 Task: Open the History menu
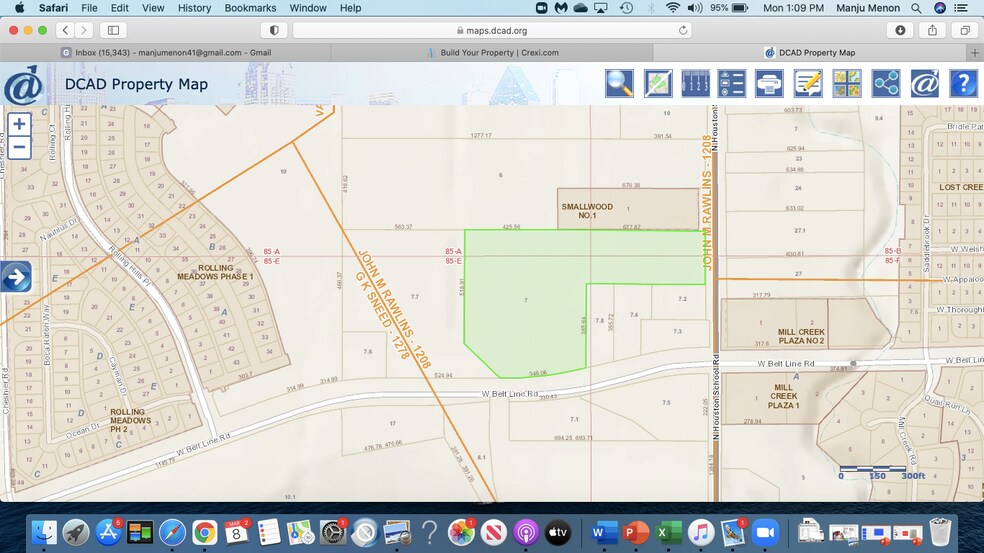[x=194, y=8]
